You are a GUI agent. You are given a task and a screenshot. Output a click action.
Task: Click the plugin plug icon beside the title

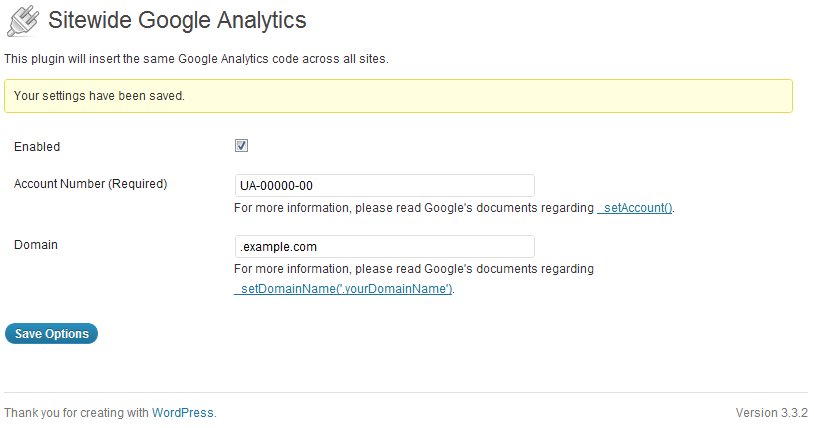23,21
